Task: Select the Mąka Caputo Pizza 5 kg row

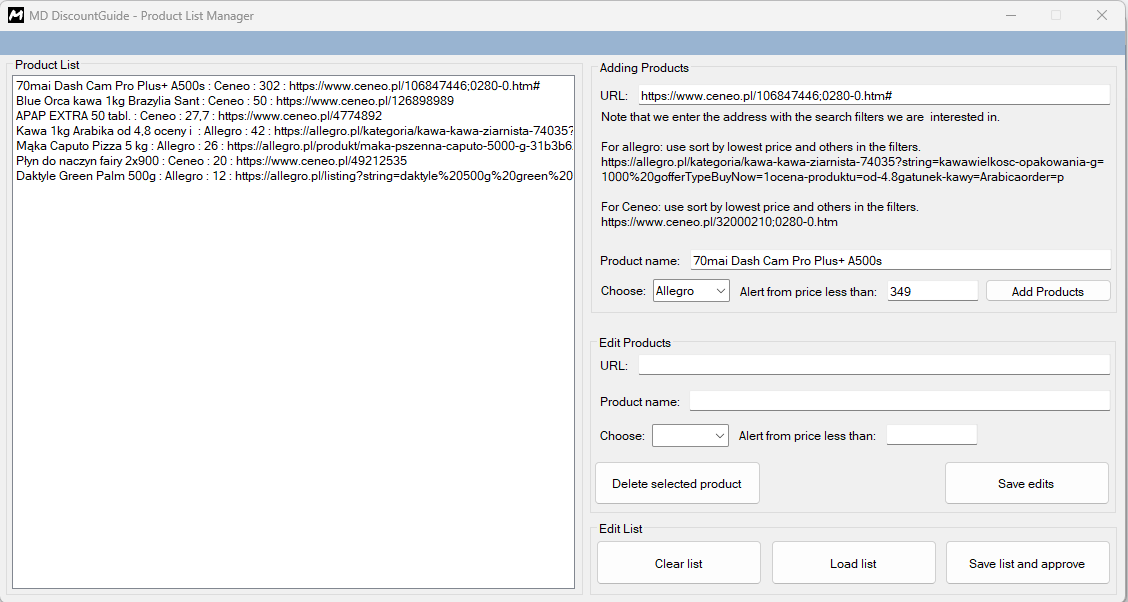Action: pos(294,146)
